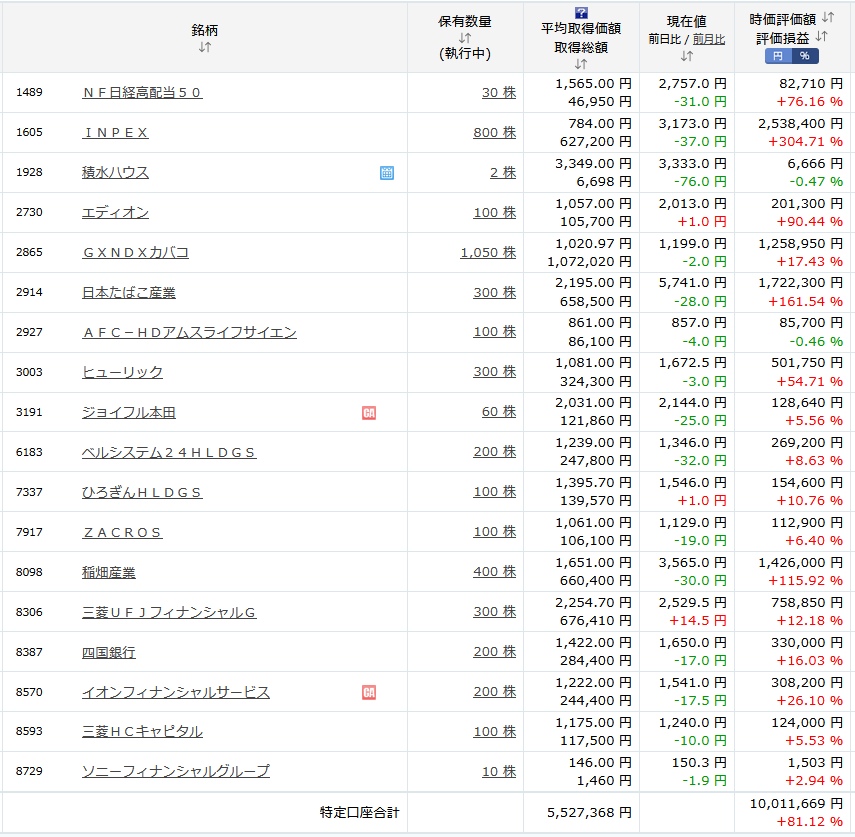Click 60 株 holding for ジョイフル本田
Screen dimensions: 855x837
(x=499, y=412)
